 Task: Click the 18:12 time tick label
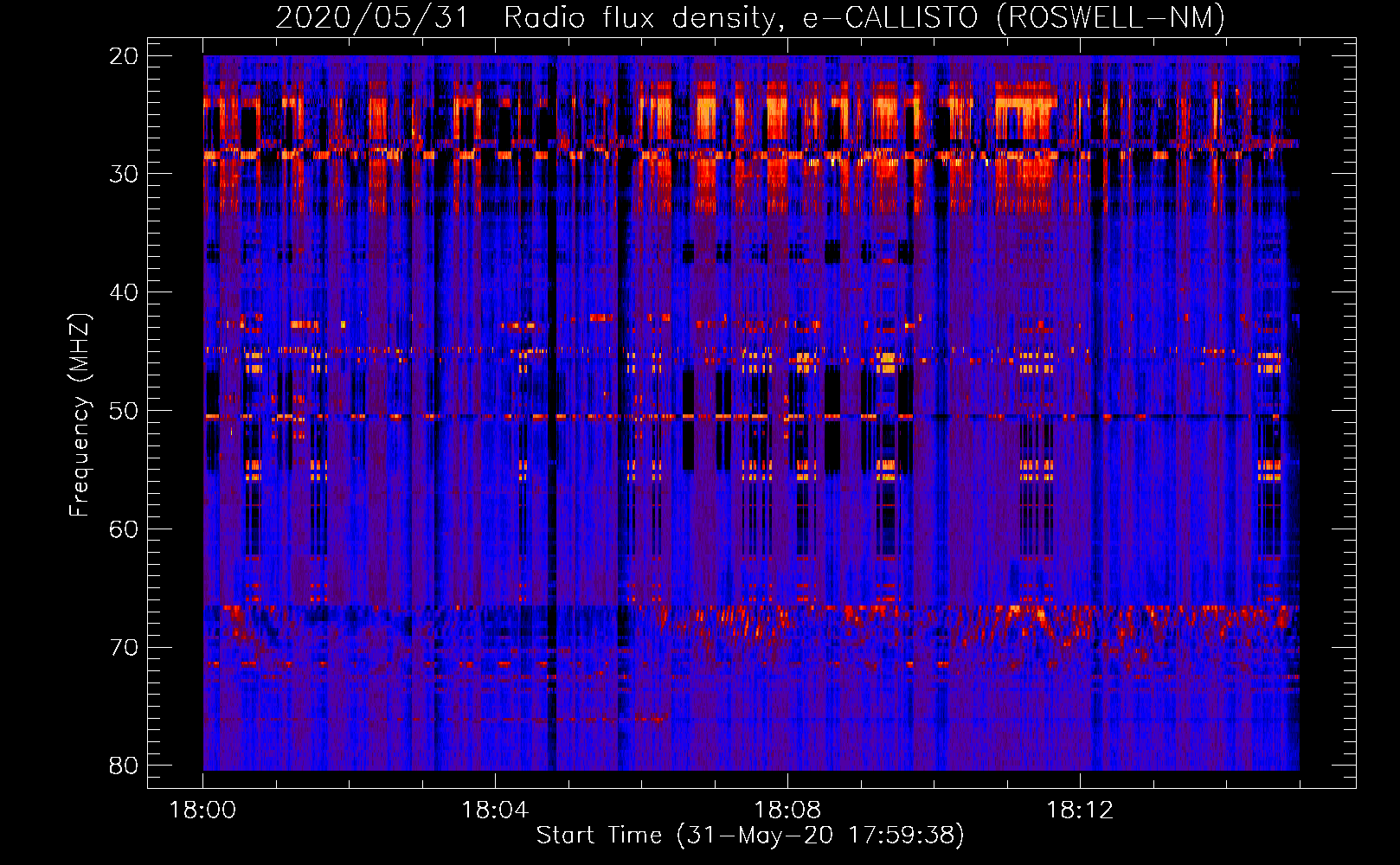coord(1080,811)
